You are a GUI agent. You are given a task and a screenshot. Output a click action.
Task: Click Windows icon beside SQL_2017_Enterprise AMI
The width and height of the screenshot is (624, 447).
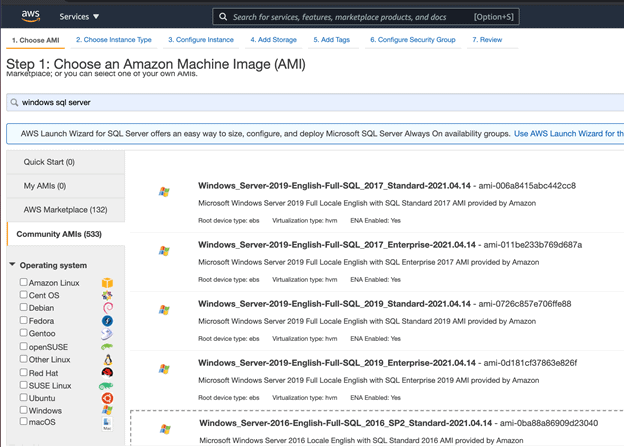[164, 251]
